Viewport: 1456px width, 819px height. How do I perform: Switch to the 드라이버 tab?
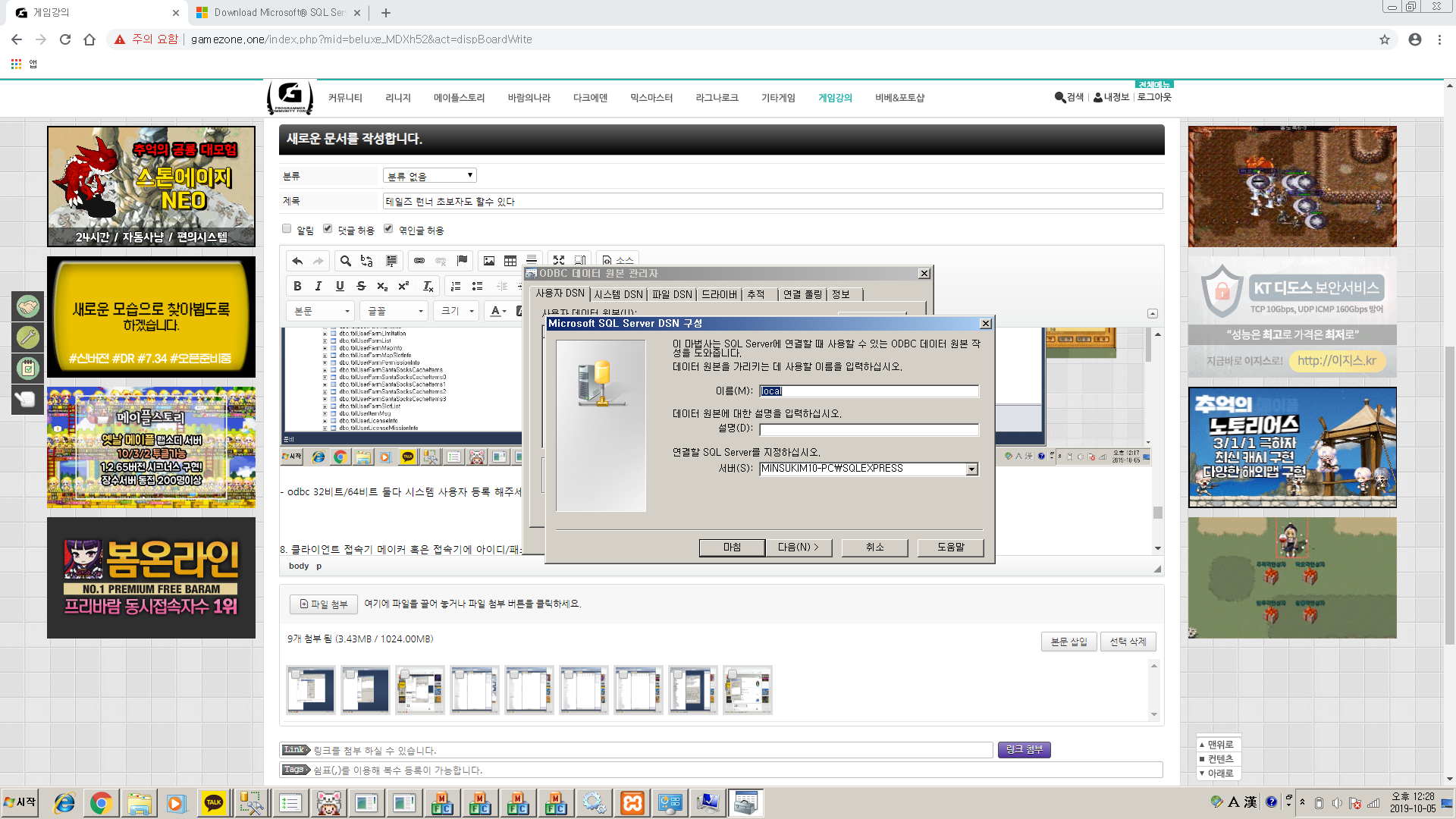(x=719, y=294)
